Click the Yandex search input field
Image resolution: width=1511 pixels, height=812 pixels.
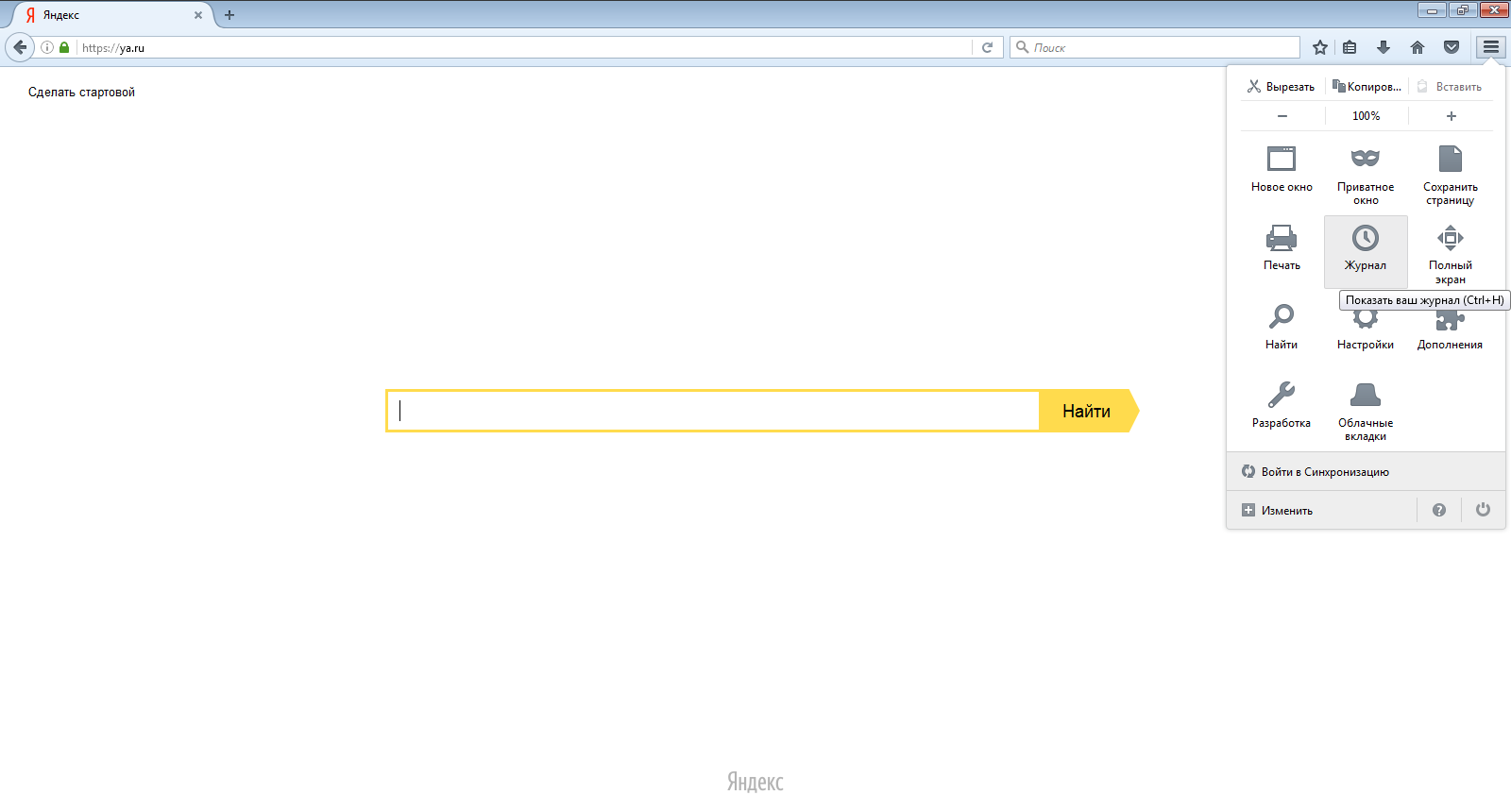click(x=713, y=411)
